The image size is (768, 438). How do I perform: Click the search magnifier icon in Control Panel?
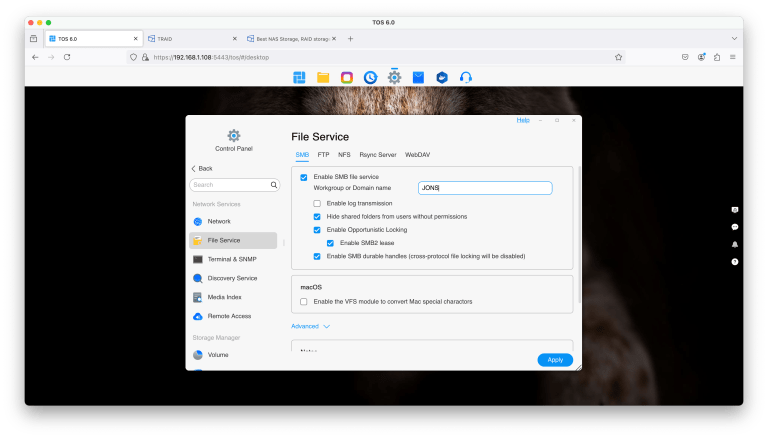274,185
